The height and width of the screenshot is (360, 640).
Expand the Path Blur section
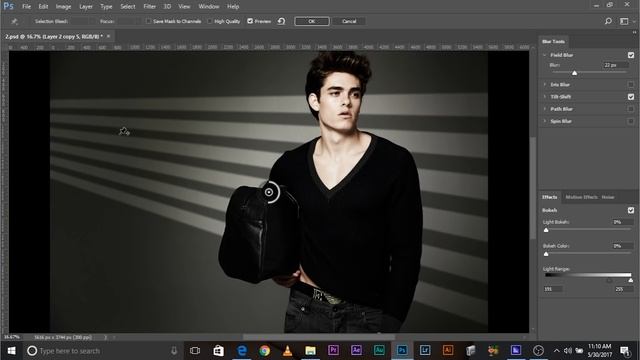tap(544, 109)
